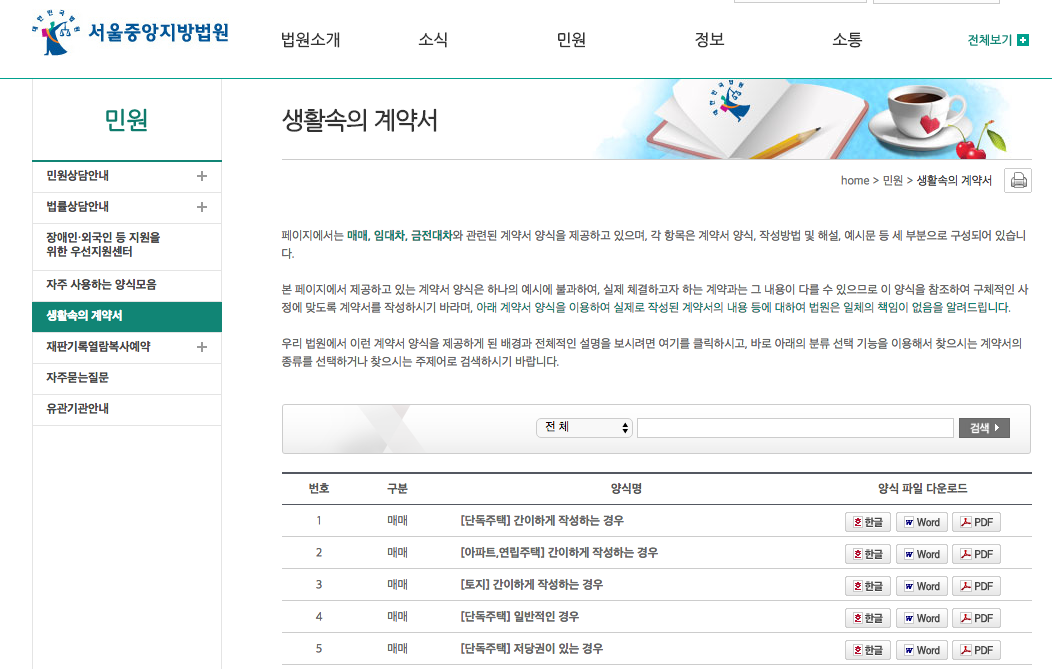Viewport: 1052px width, 669px height.
Task: Download 한글 file for row 5
Action: (867, 650)
